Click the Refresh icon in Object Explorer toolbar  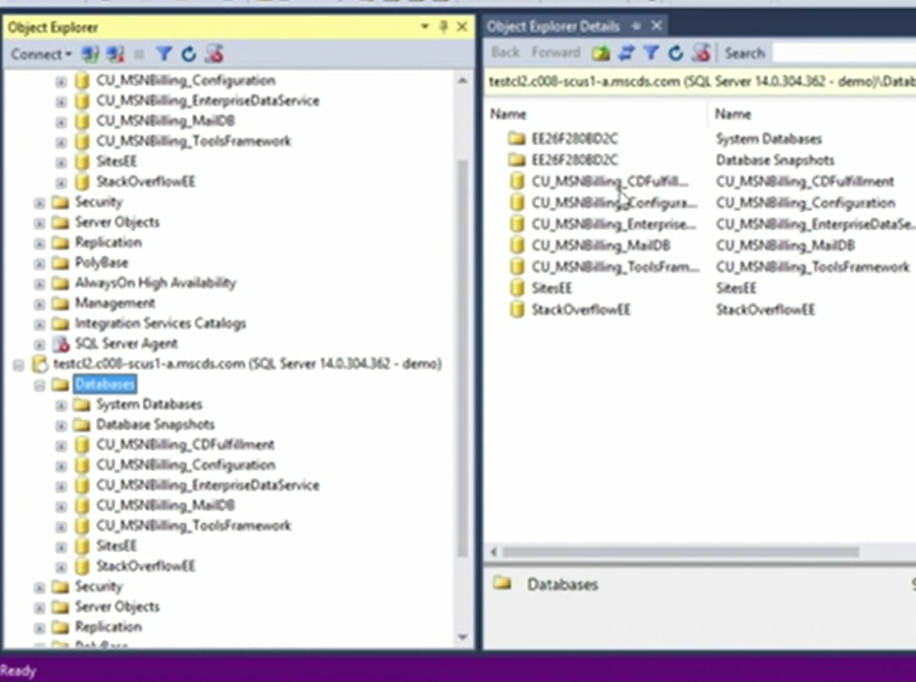tap(188, 54)
